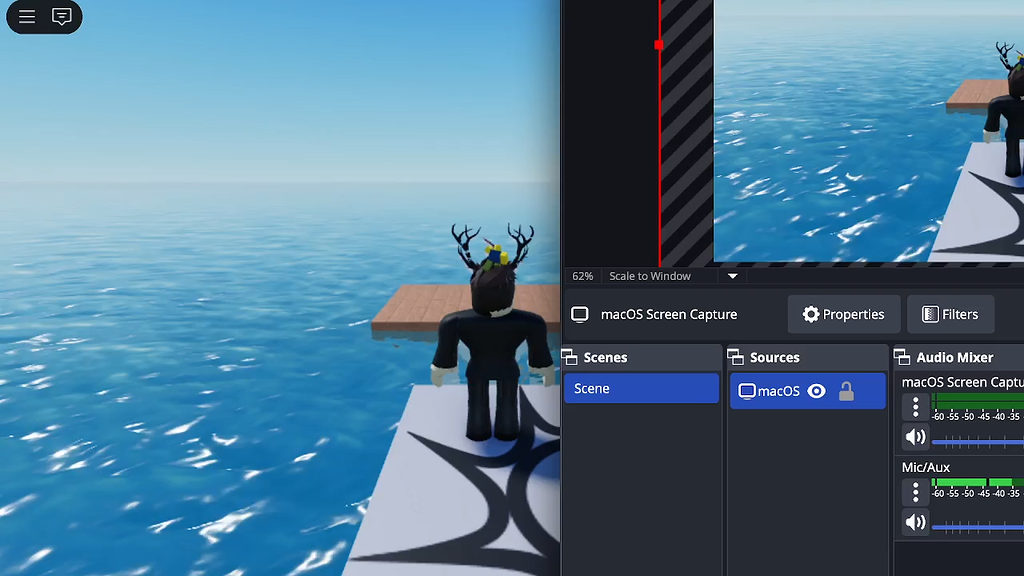Viewport: 1024px width, 576px height.
Task: Mute the macOS Screen Capture audio
Action: (916, 437)
